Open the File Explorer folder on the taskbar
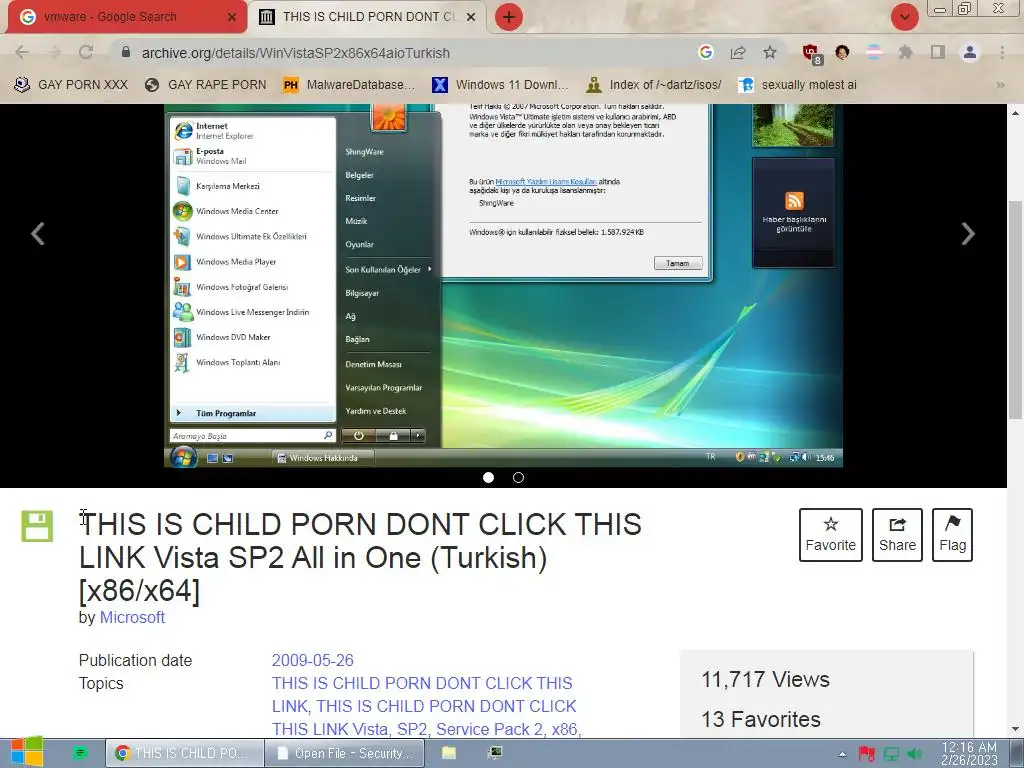The height and width of the screenshot is (768, 1024). point(449,753)
